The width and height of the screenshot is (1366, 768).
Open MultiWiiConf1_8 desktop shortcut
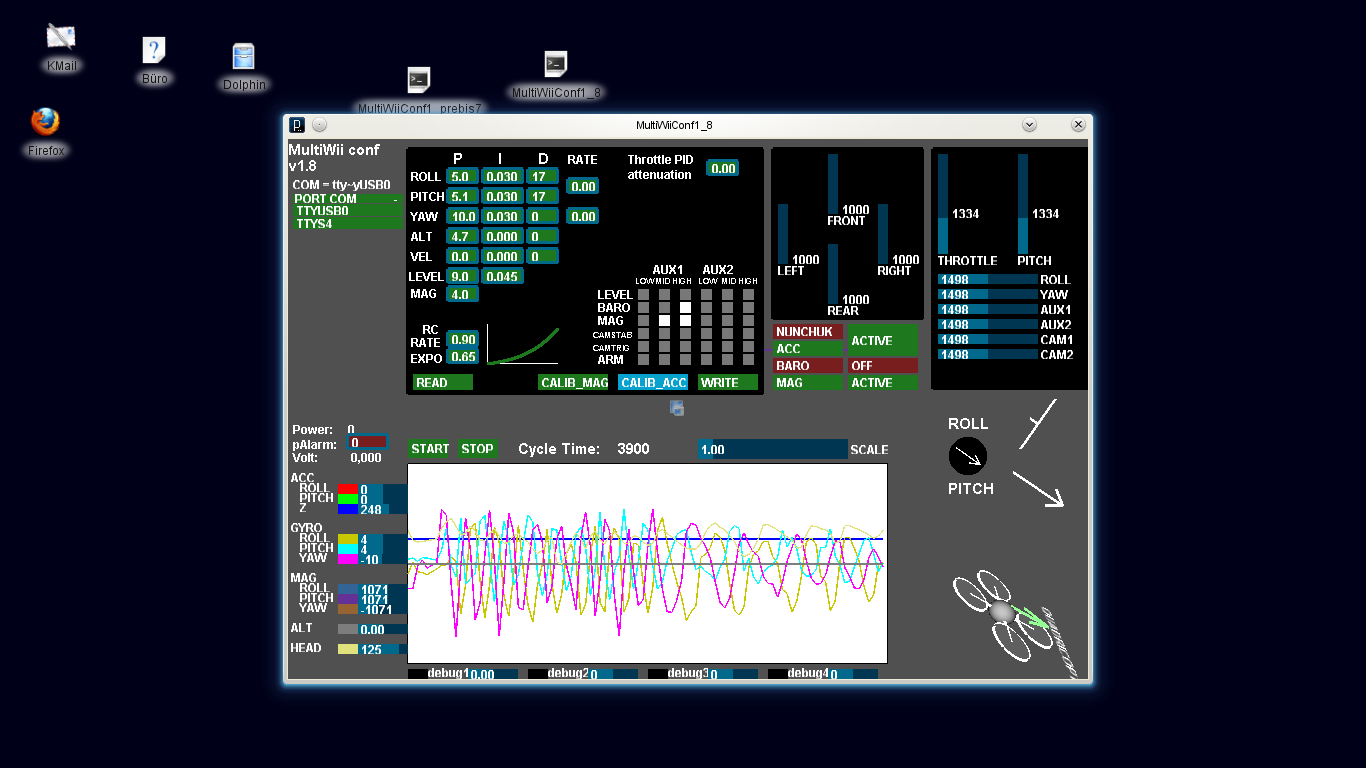[556, 64]
